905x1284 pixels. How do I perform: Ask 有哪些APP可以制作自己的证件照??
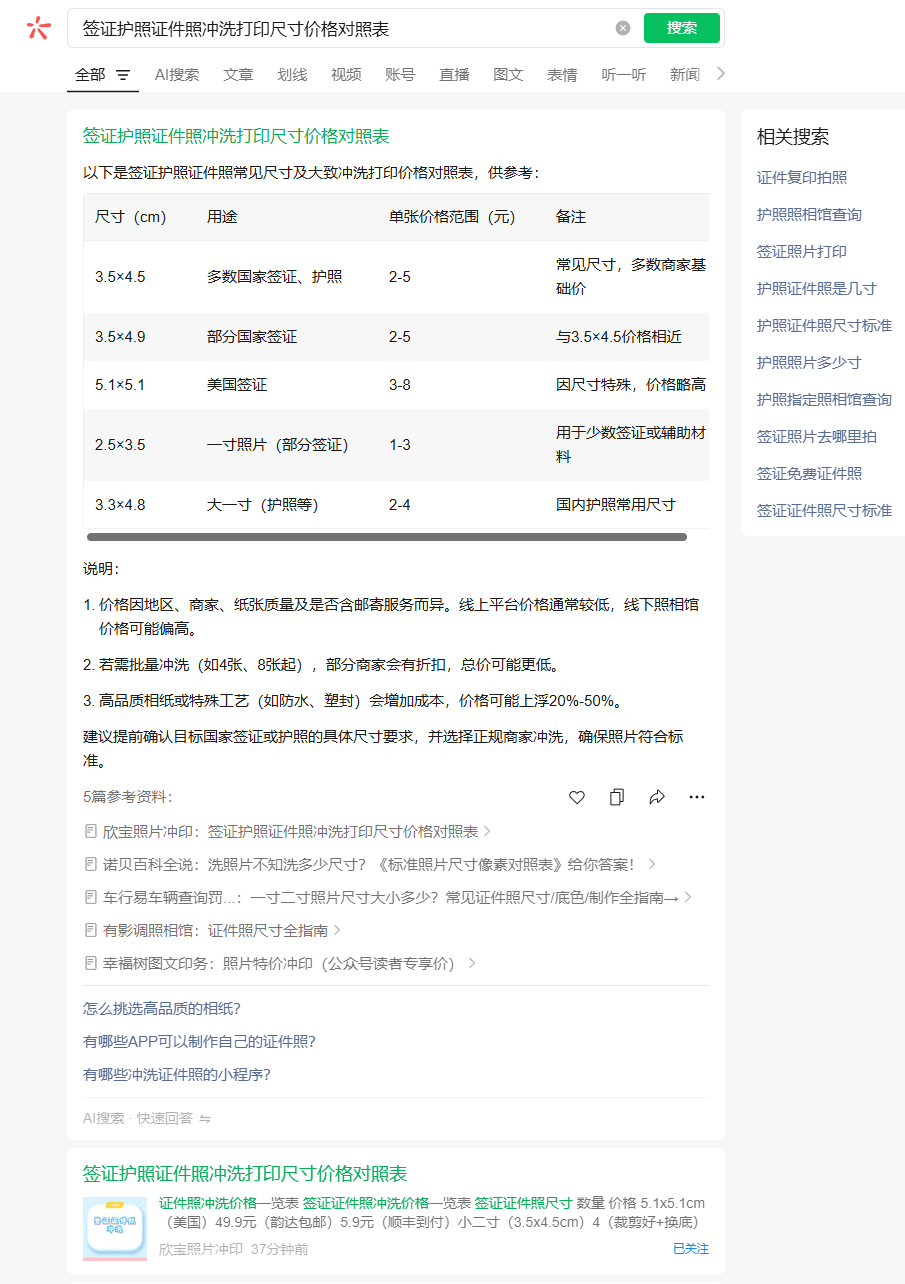click(199, 1041)
